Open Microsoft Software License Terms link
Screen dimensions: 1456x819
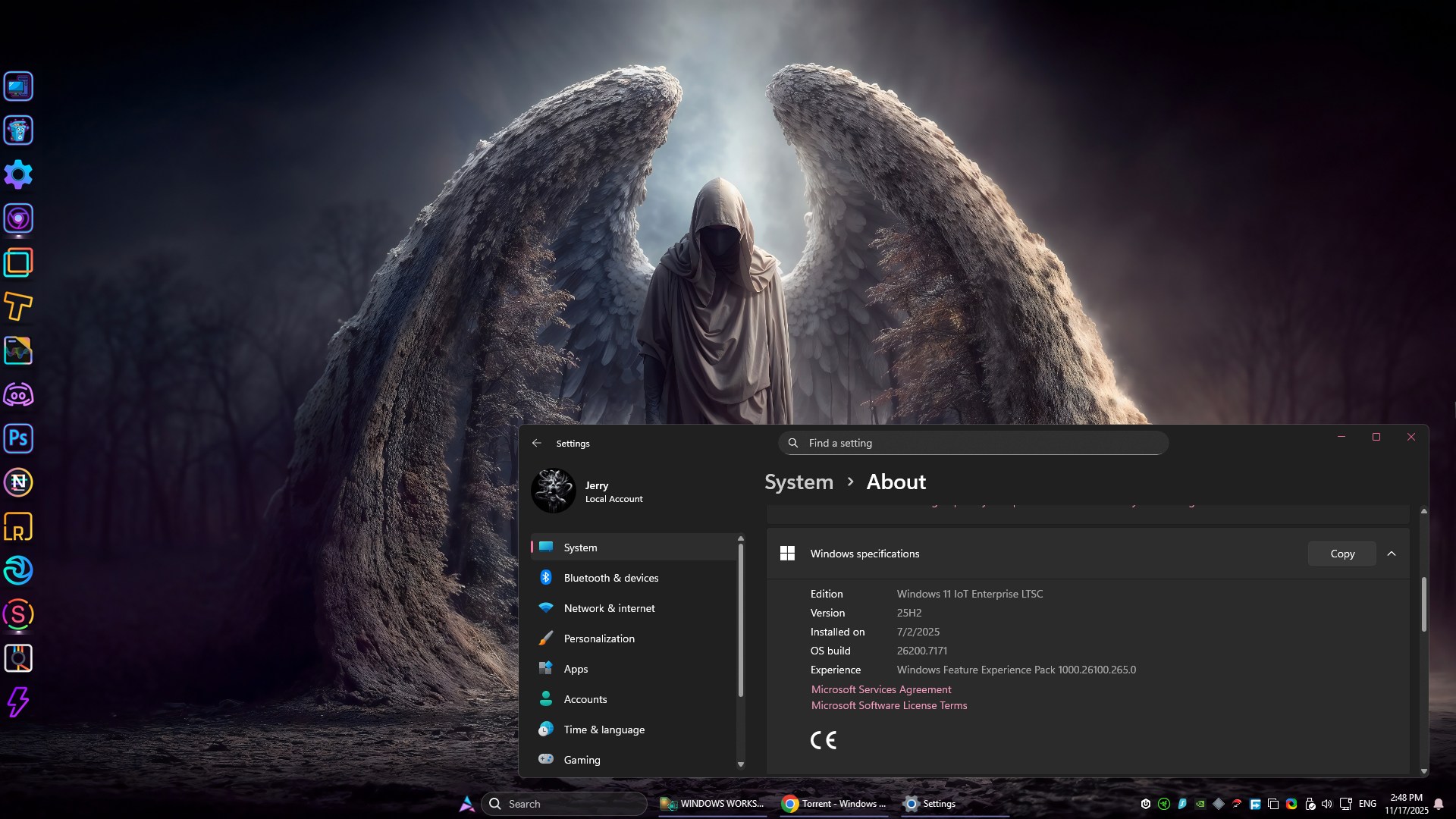click(889, 705)
